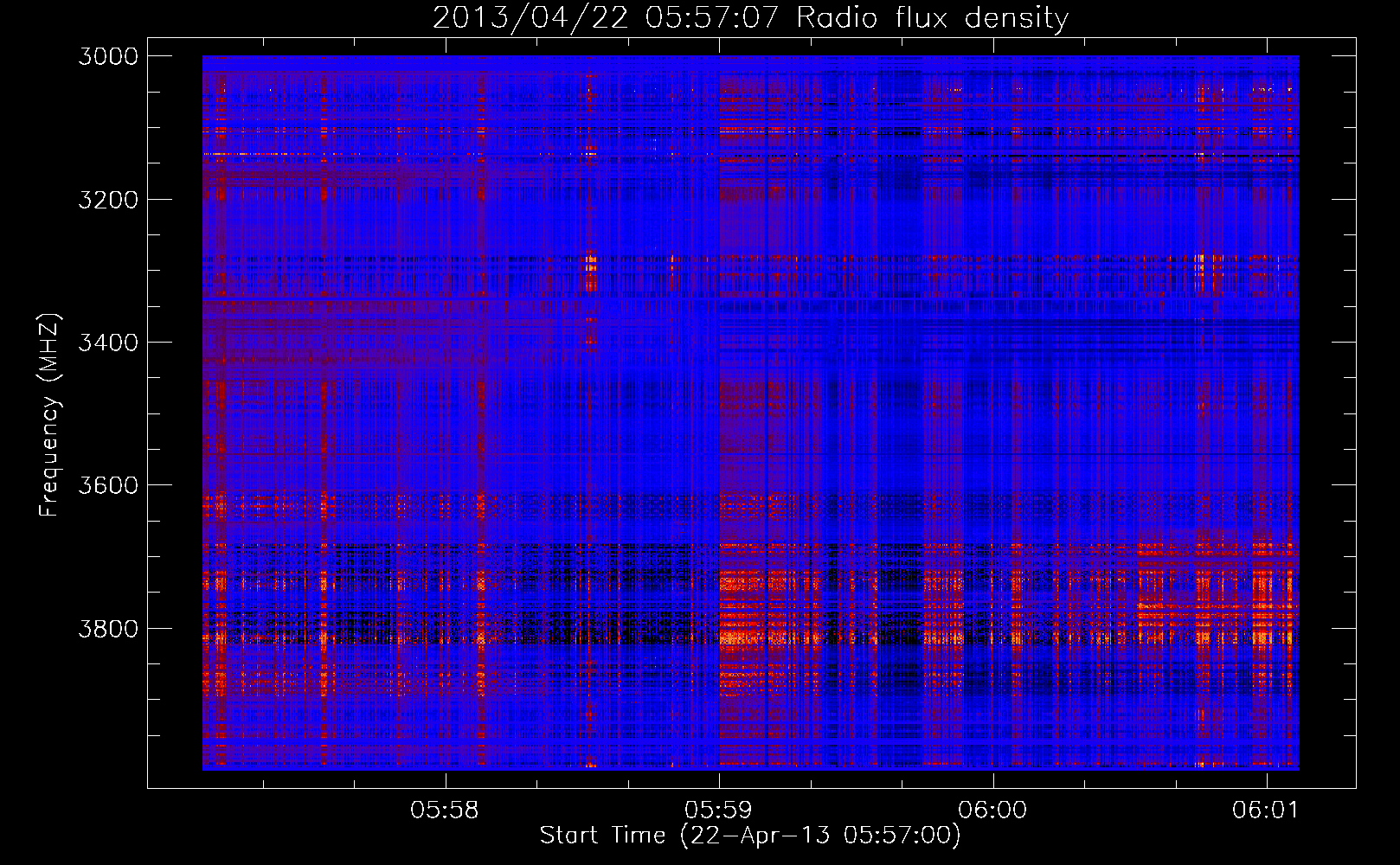Click the 06:00 time tick label
The width and height of the screenshot is (1400, 865).
[x=993, y=810]
